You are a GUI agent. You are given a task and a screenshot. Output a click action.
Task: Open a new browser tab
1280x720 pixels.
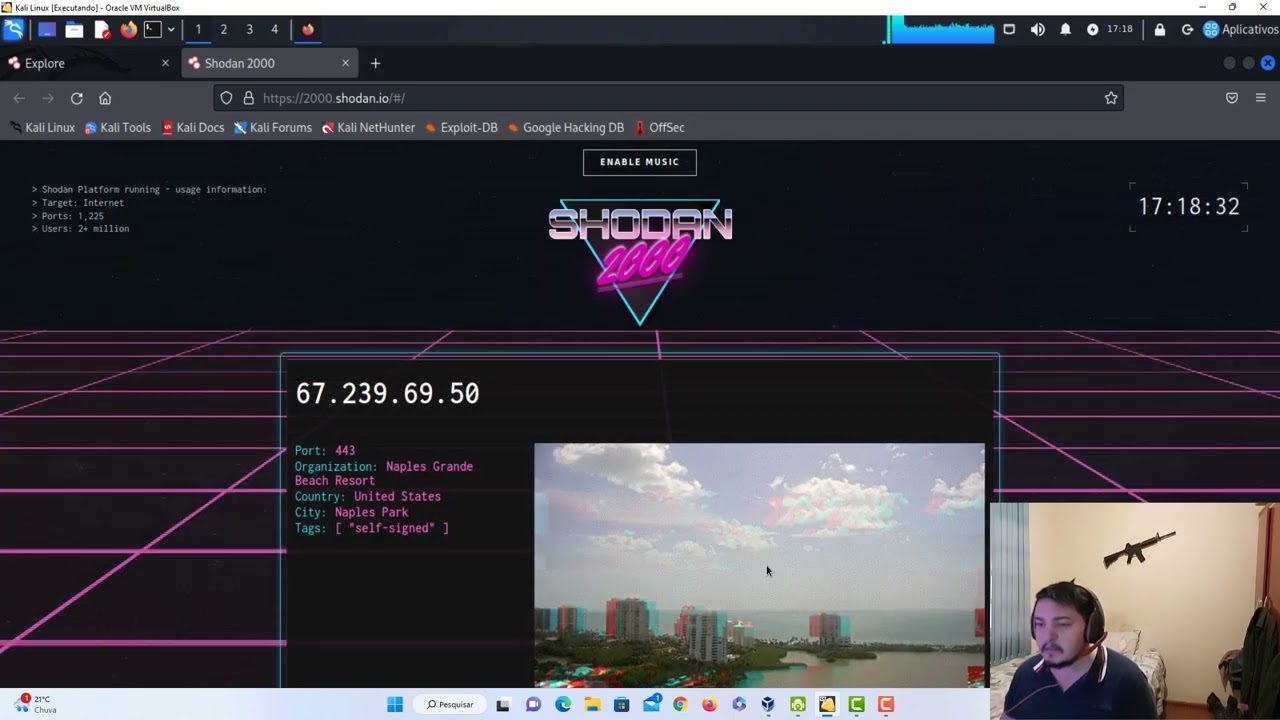tap(375, 63)
